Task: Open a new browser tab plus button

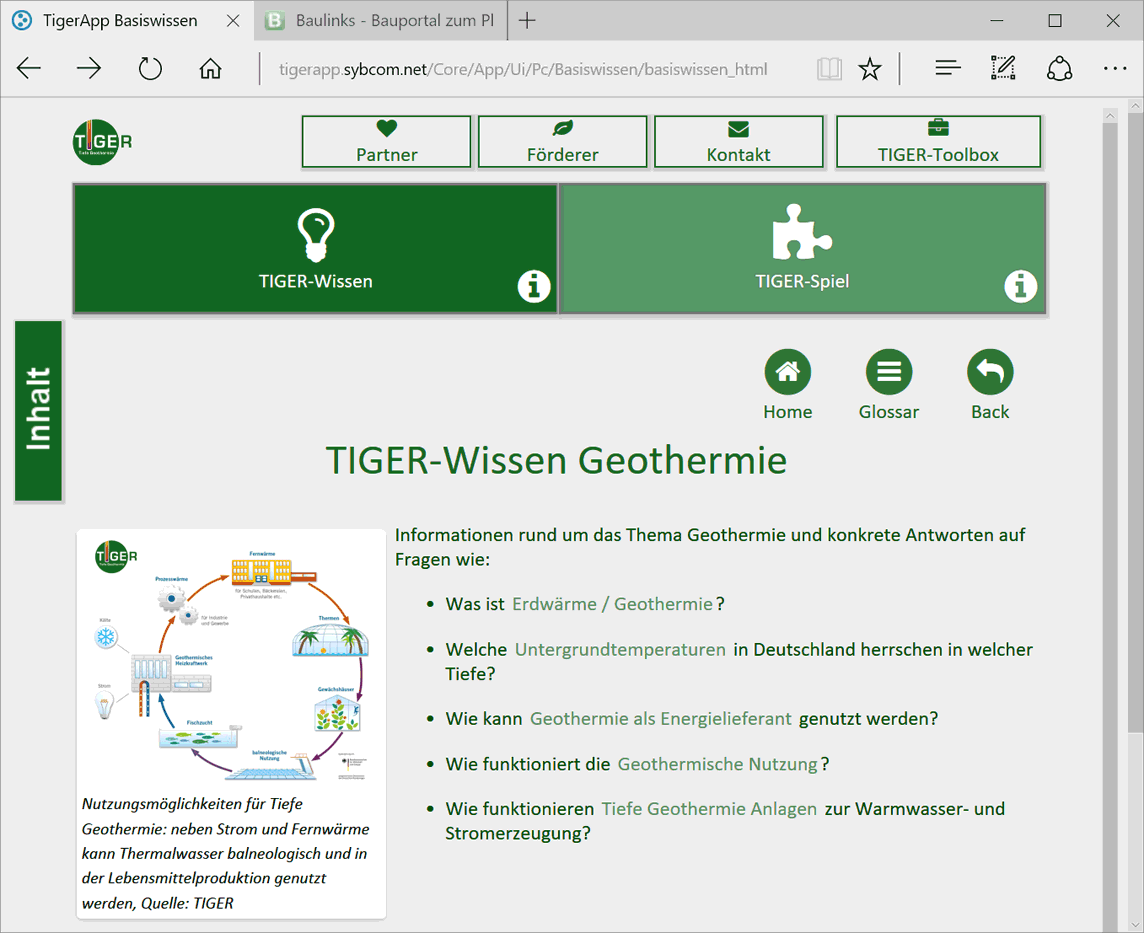Action: [527, 20]
